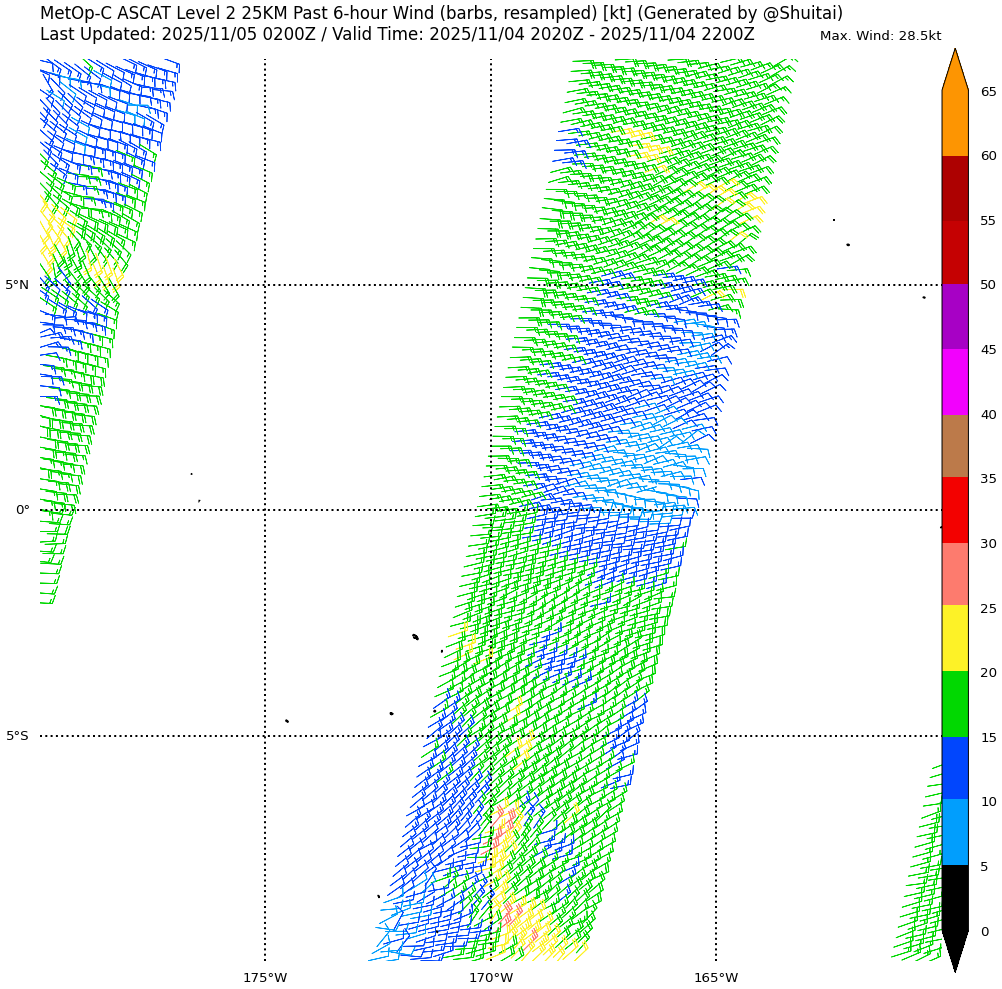This screenshot has width=1002, height=989.
Task: Click the green 15-20 kt colorbar segment
Action: coord(955,704)
